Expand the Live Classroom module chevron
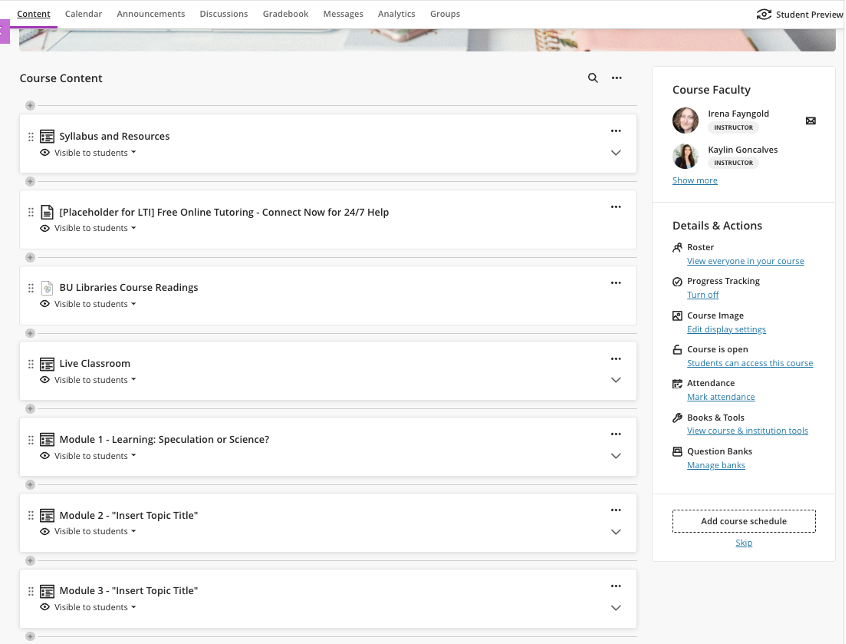The image size is (846, 644). click(616, 380)
